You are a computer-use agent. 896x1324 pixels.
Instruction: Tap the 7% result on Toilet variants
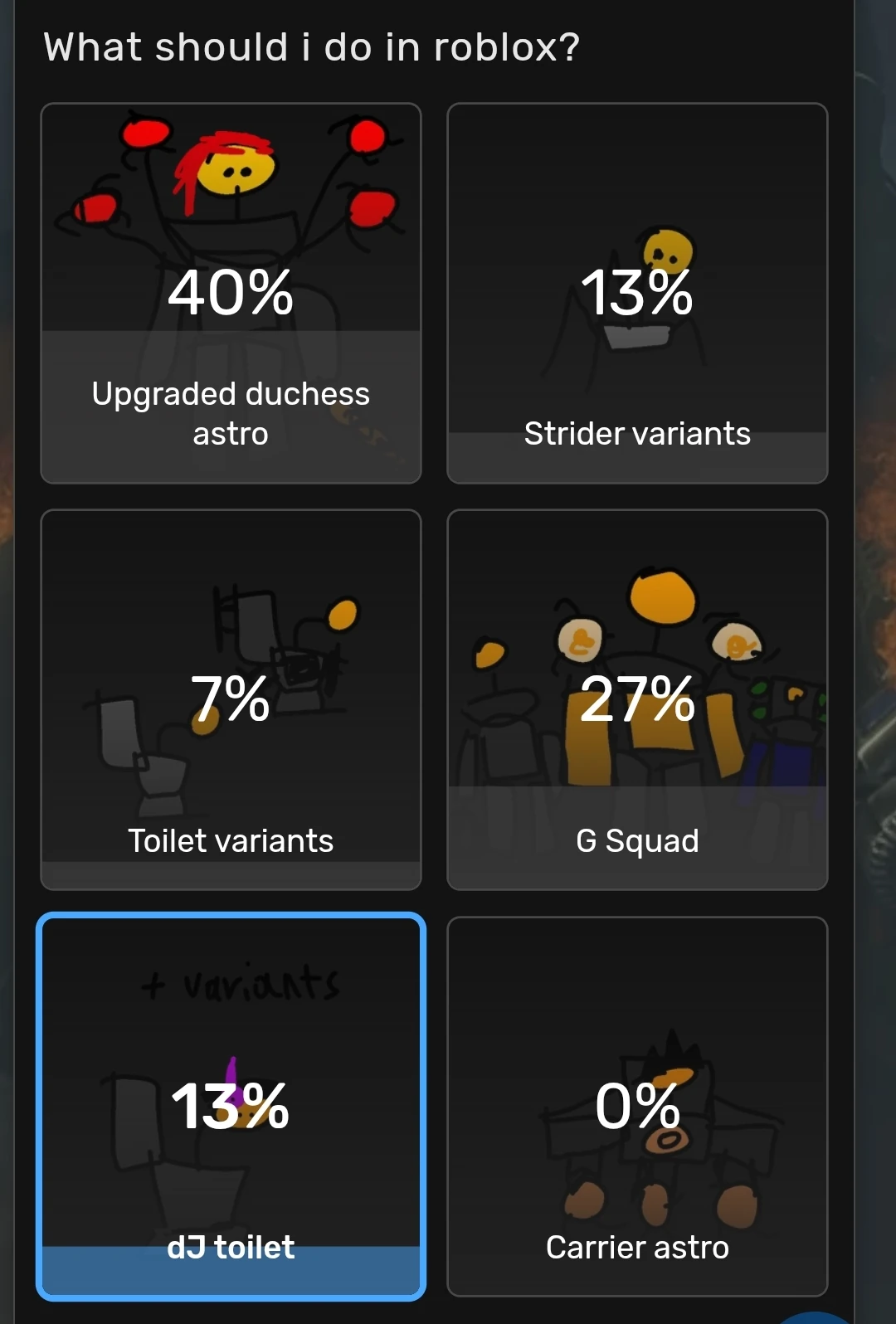[x=231, y=699]
